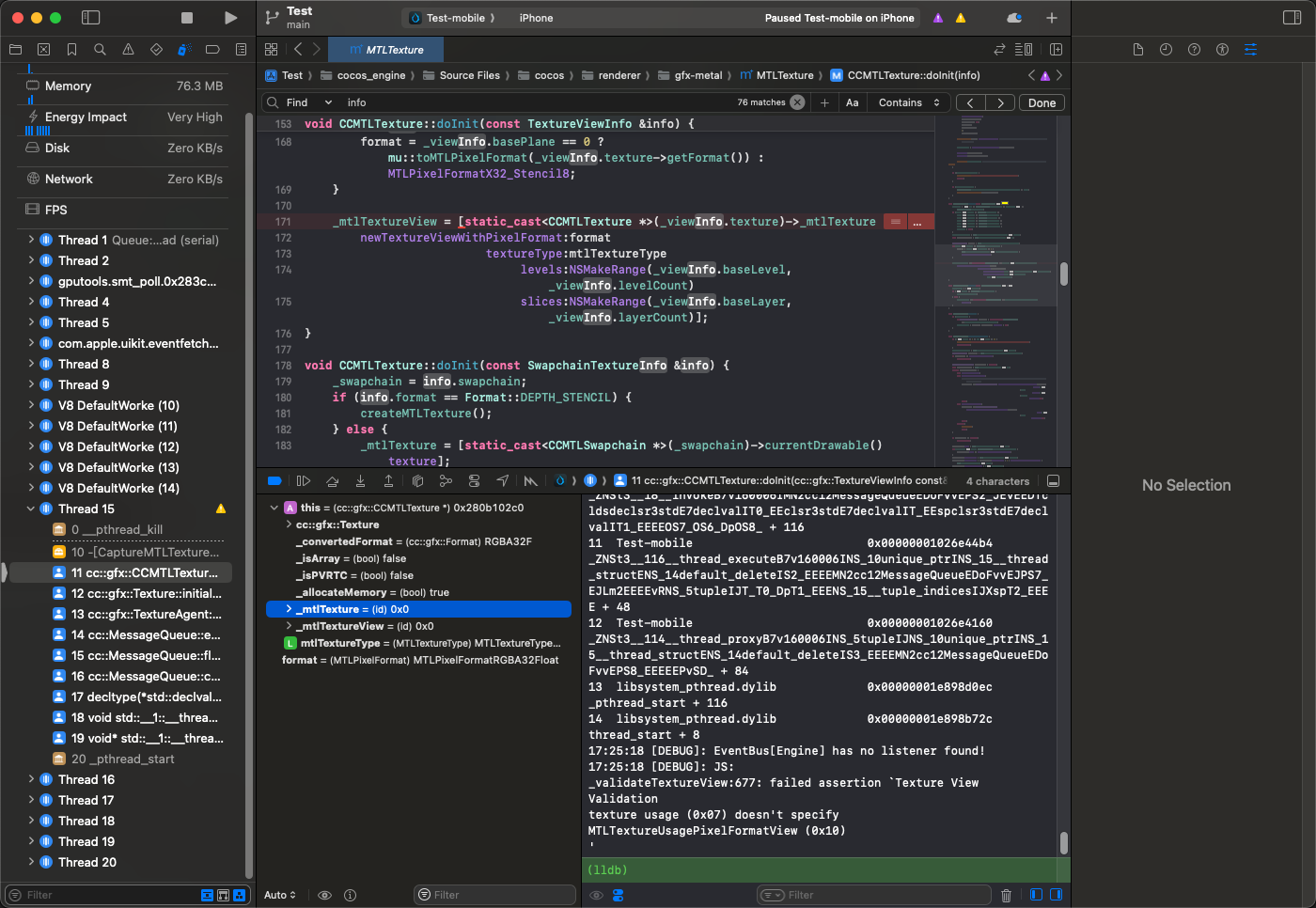Select renderer in the jump bar
This screenshot has width=1316, height=908.
(611, 75)
